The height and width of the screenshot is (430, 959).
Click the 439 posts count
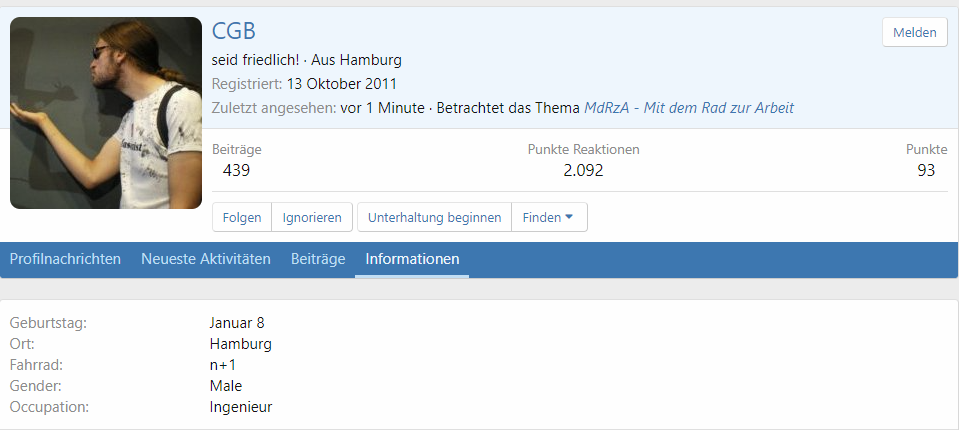pos(236,170)
